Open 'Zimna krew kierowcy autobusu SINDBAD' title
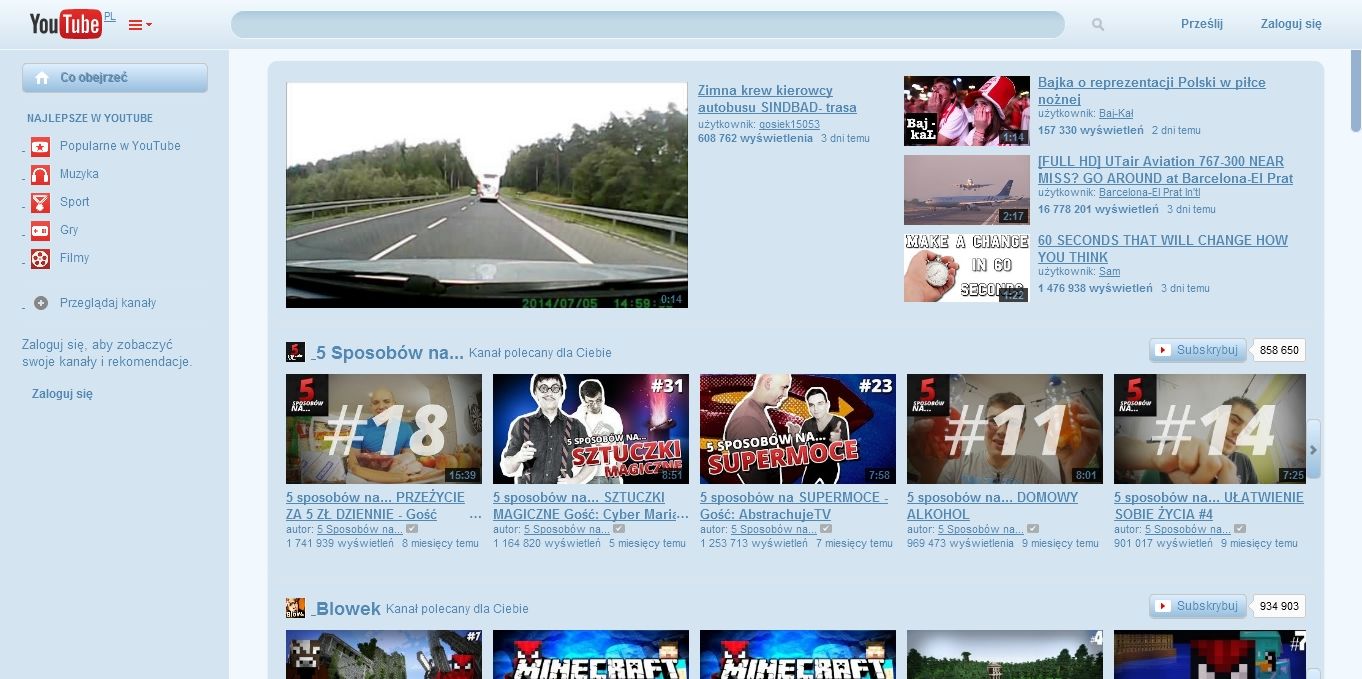The width and height of the screenshot is (1362, 679). point(777,99)
